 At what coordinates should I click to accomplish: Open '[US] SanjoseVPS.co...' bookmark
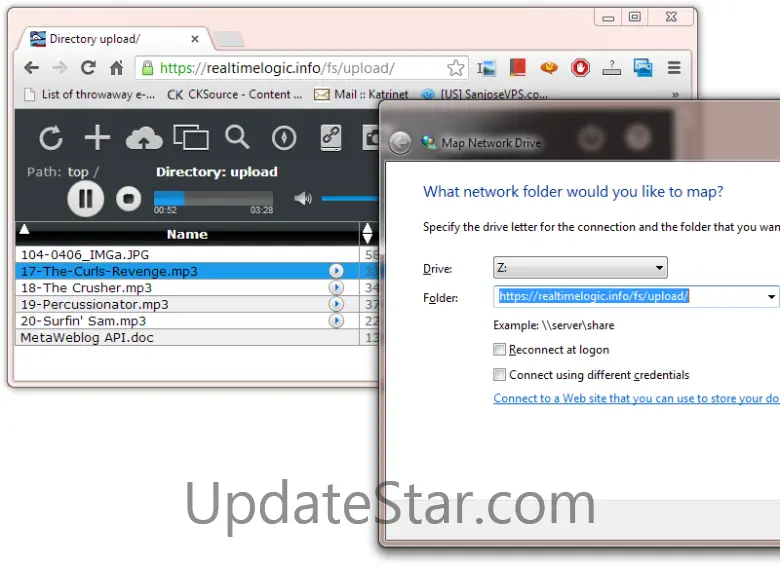pos(485,94)
